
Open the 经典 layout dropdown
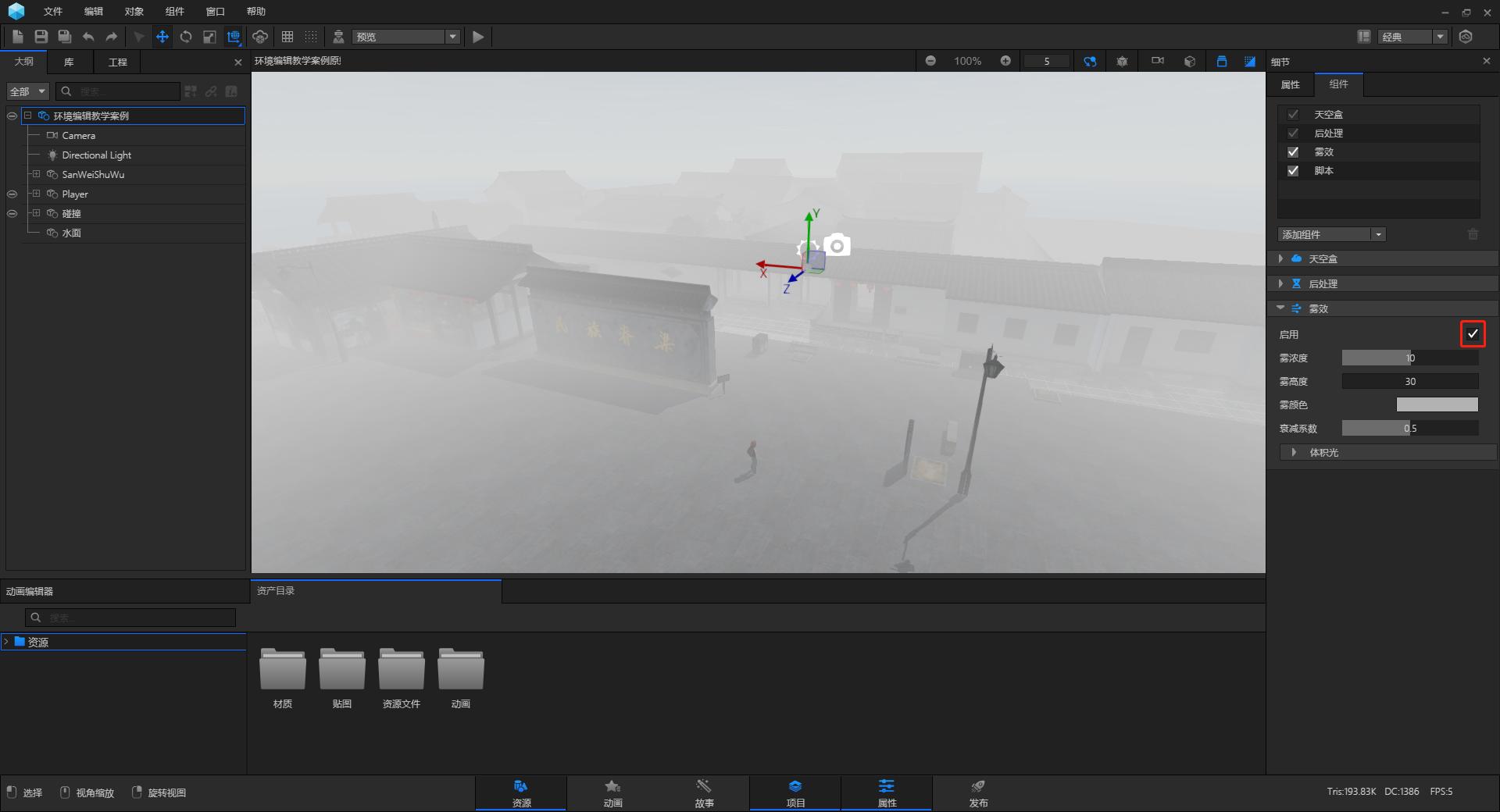click(x=1412, y=37)
